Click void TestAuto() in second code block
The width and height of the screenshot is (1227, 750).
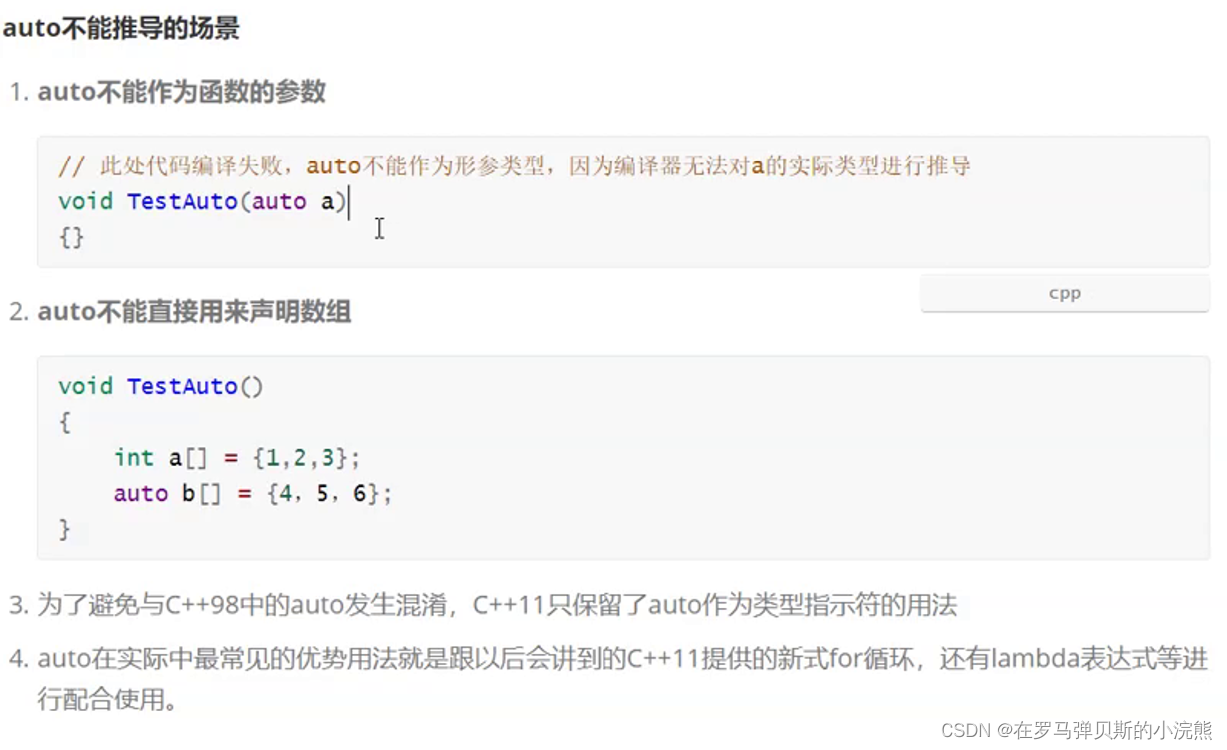click(161, 386)
